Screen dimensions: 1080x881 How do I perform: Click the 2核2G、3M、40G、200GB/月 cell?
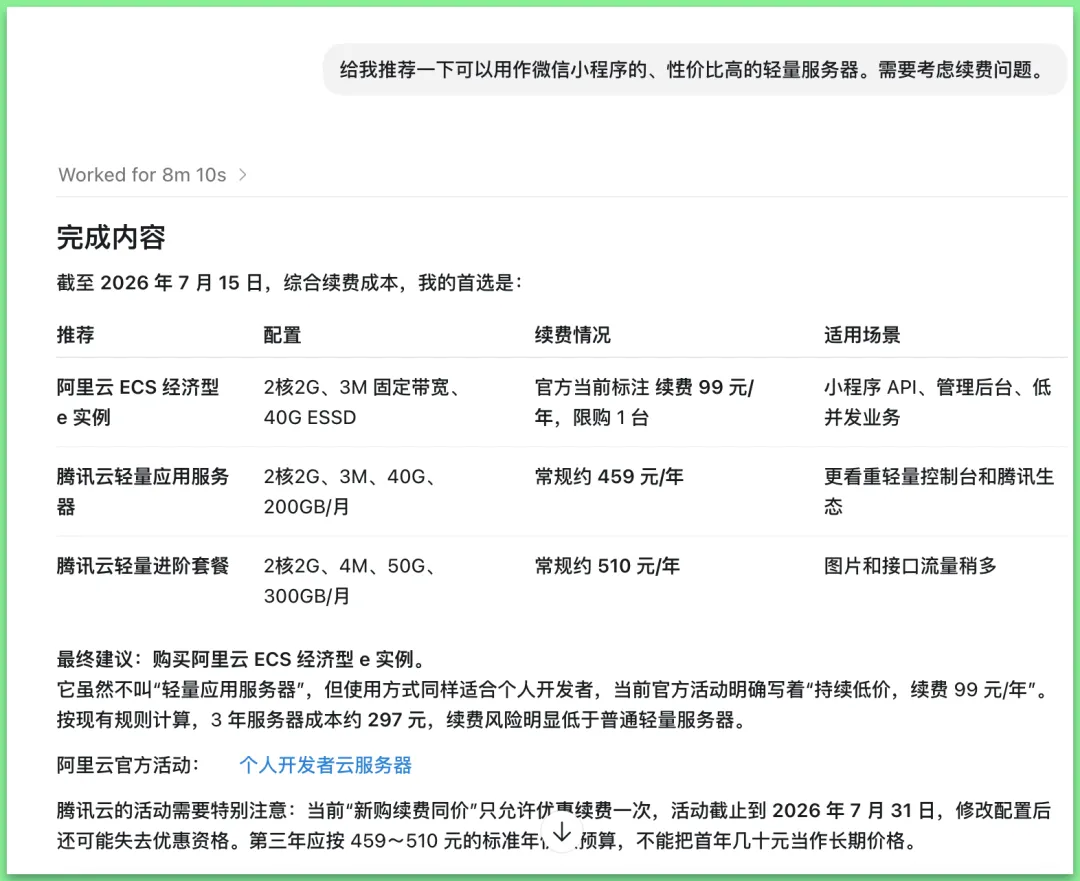coord(349,492)
